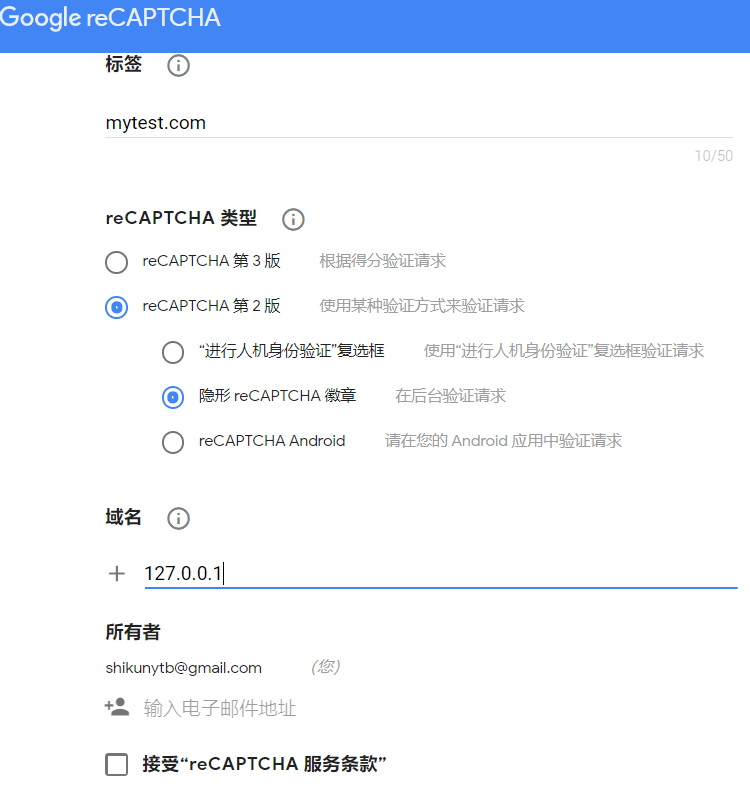
Task: Click the (您) label next to owner
Action: [325, 667]
